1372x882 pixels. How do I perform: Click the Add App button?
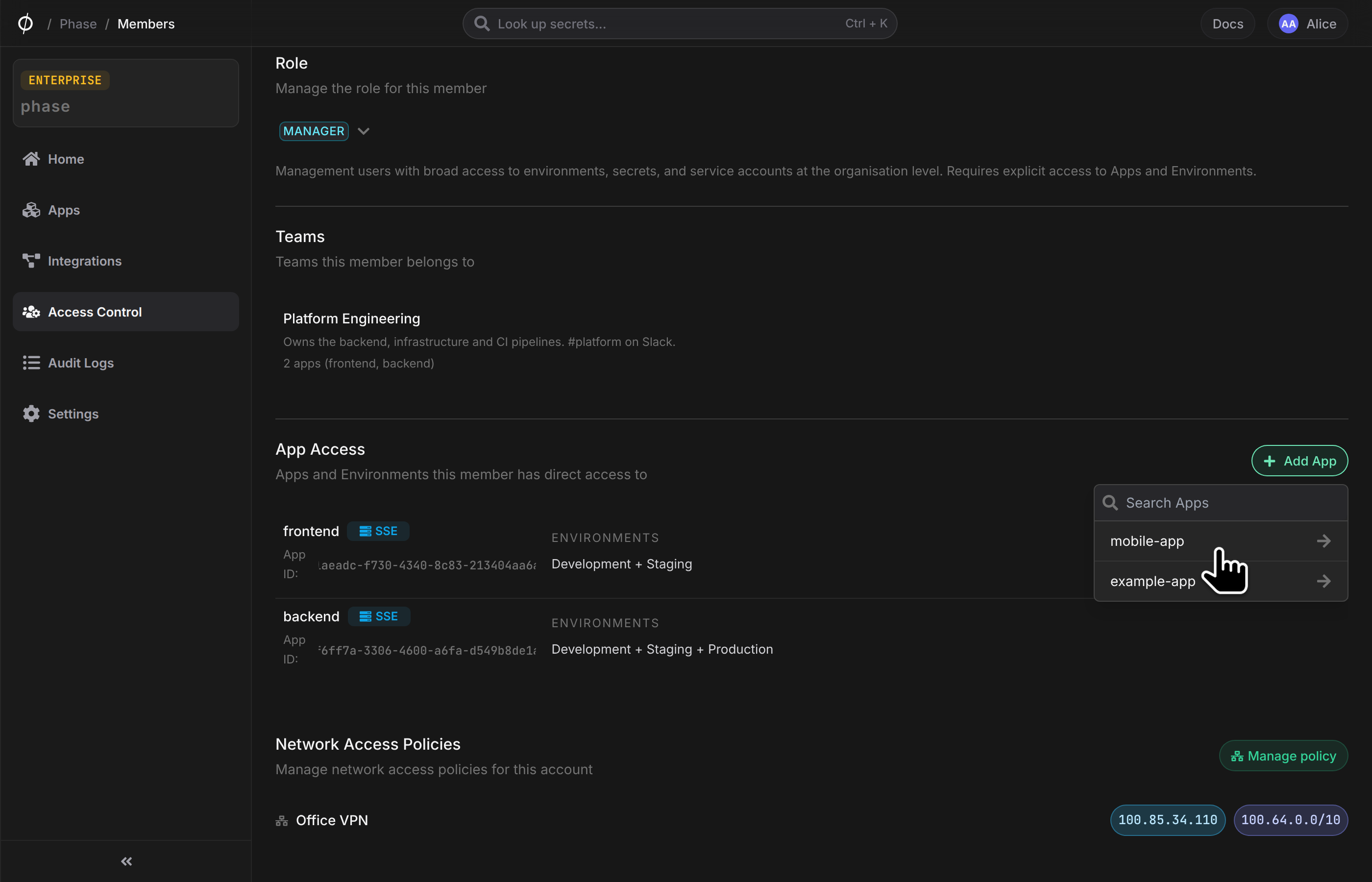point(1299,461)
